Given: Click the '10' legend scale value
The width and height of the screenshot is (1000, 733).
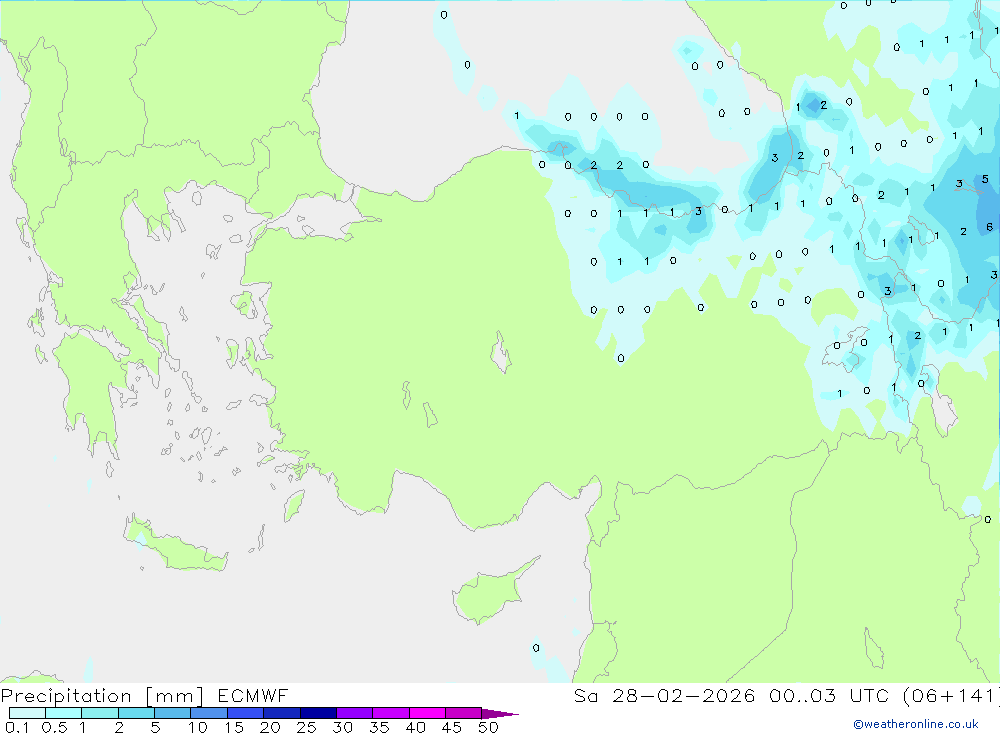Looking at the screenshot, I should (x=198, y=727).
